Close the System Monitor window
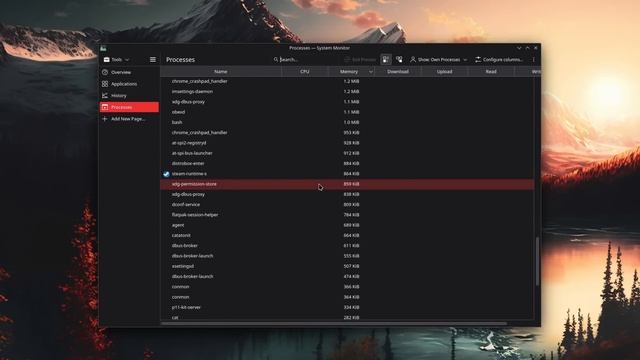 536,48
